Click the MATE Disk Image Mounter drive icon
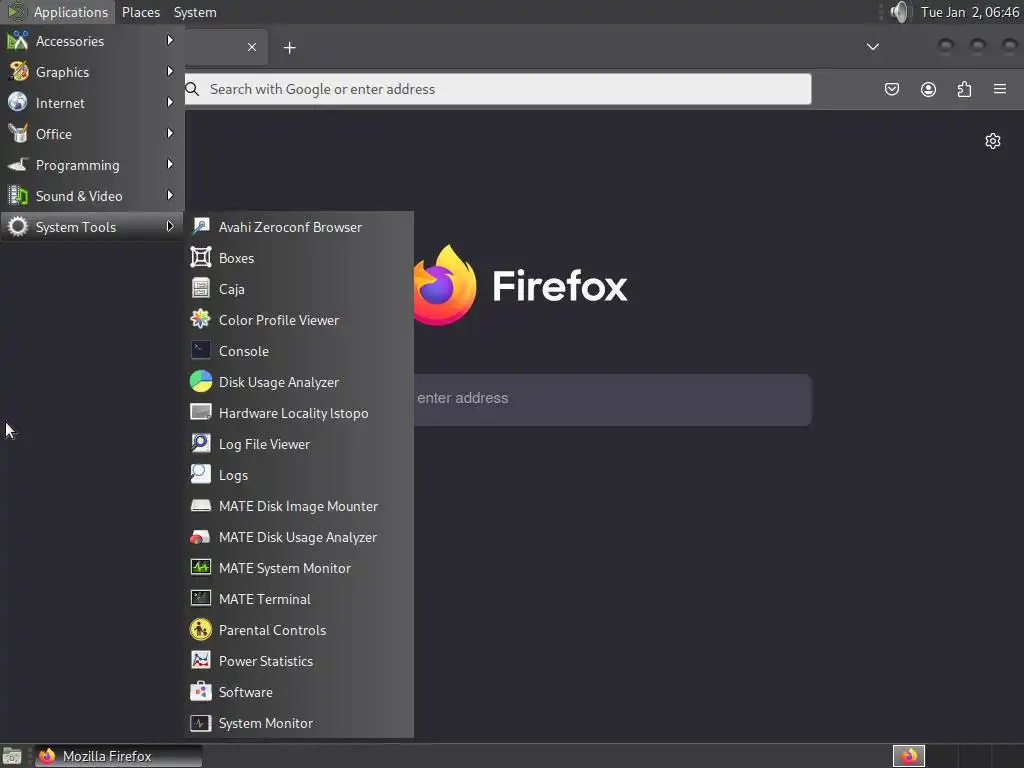Image resolution: width=1024 pixels, height=768 pixels. pos(200,505)
